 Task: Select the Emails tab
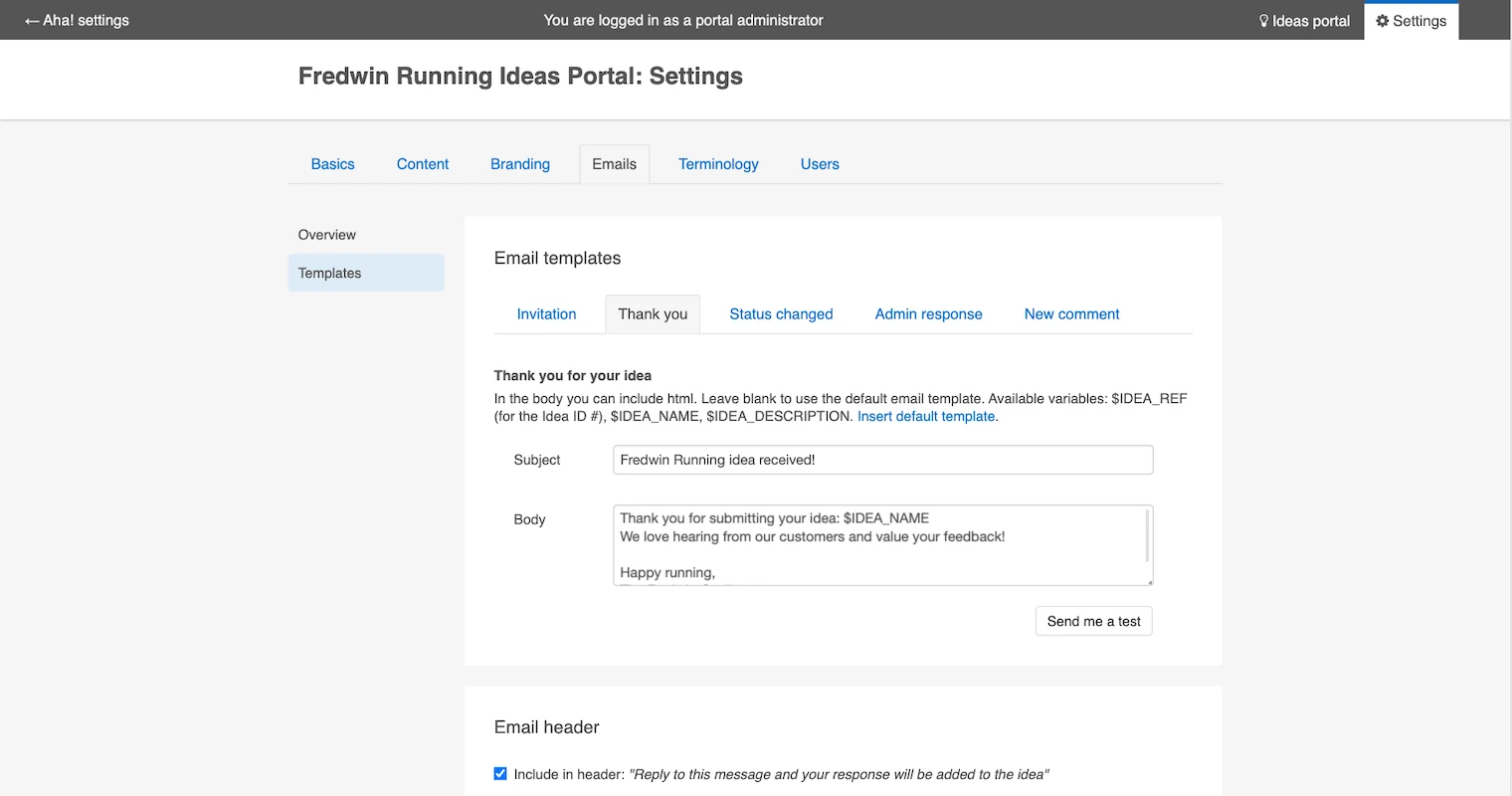(614, 164)
